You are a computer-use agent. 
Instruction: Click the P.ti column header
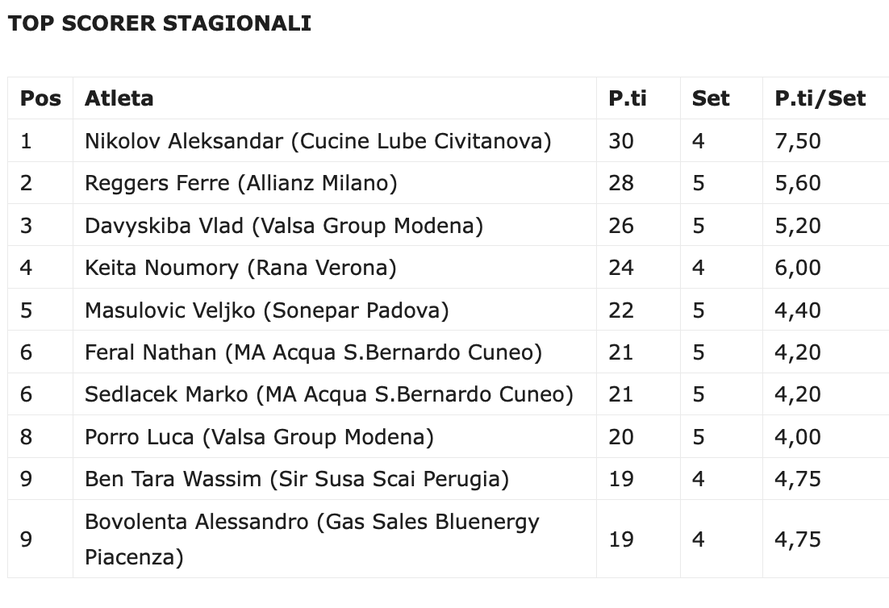(627, 98)
